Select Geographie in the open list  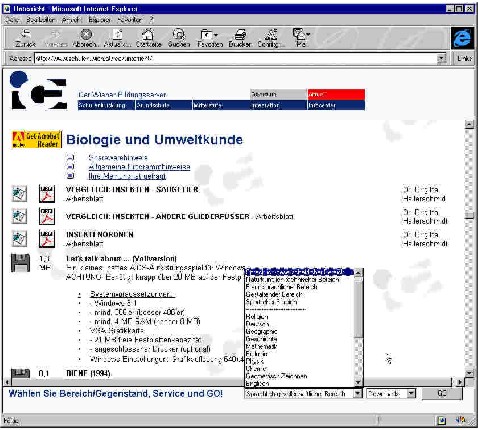coord(261,331)
